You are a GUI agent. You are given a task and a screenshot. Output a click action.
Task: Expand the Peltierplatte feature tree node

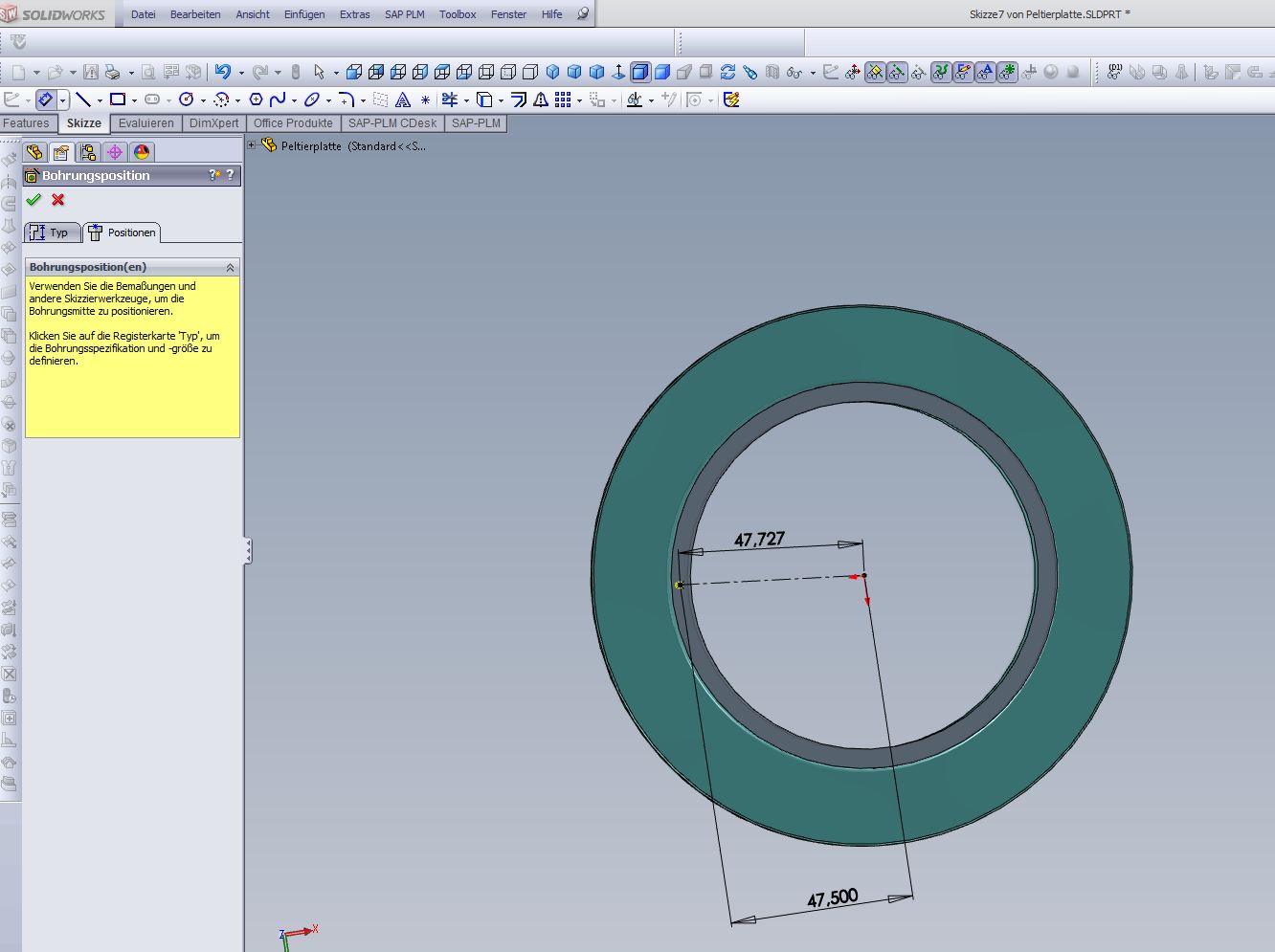(252, 145)
